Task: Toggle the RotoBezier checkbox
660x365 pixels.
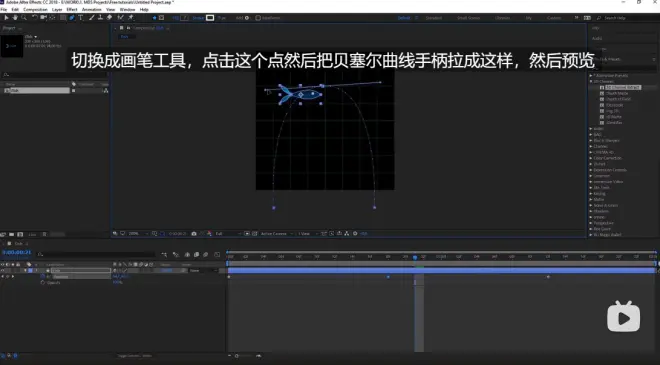Action: coord(258,18)
